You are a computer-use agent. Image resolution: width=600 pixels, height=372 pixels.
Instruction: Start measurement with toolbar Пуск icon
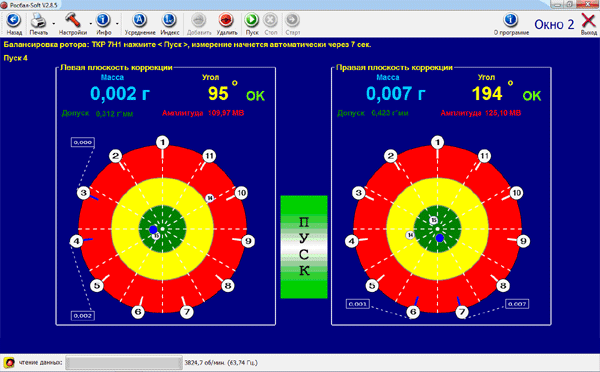(252, 23)
